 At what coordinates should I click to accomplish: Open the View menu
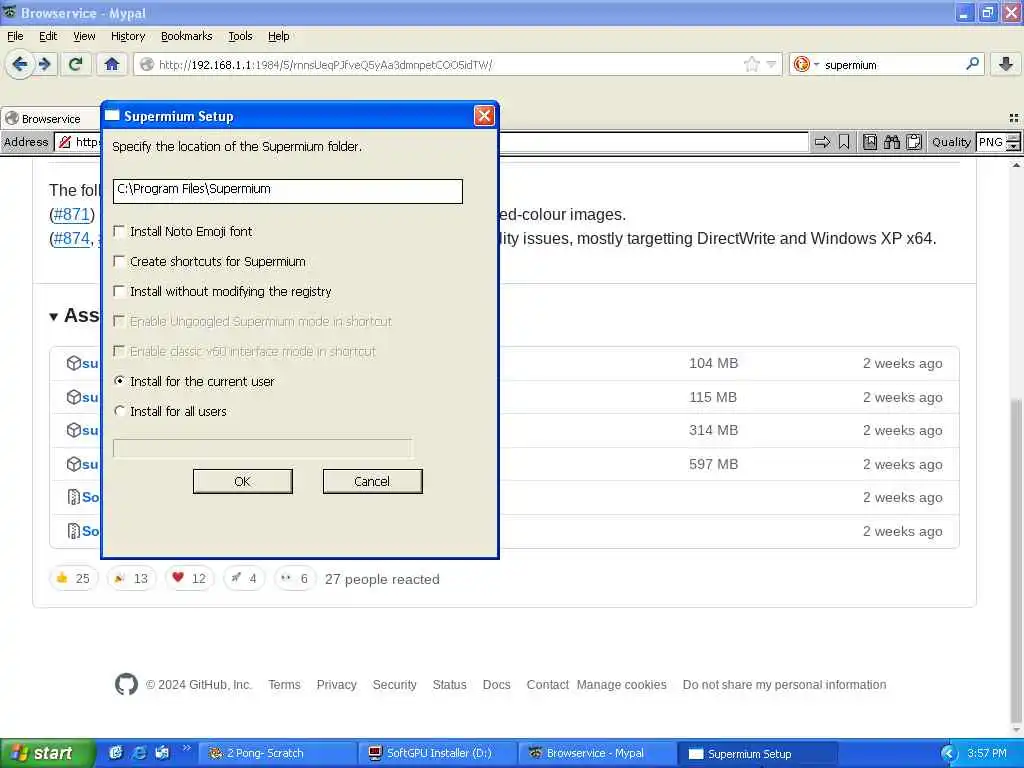[84, 36]
